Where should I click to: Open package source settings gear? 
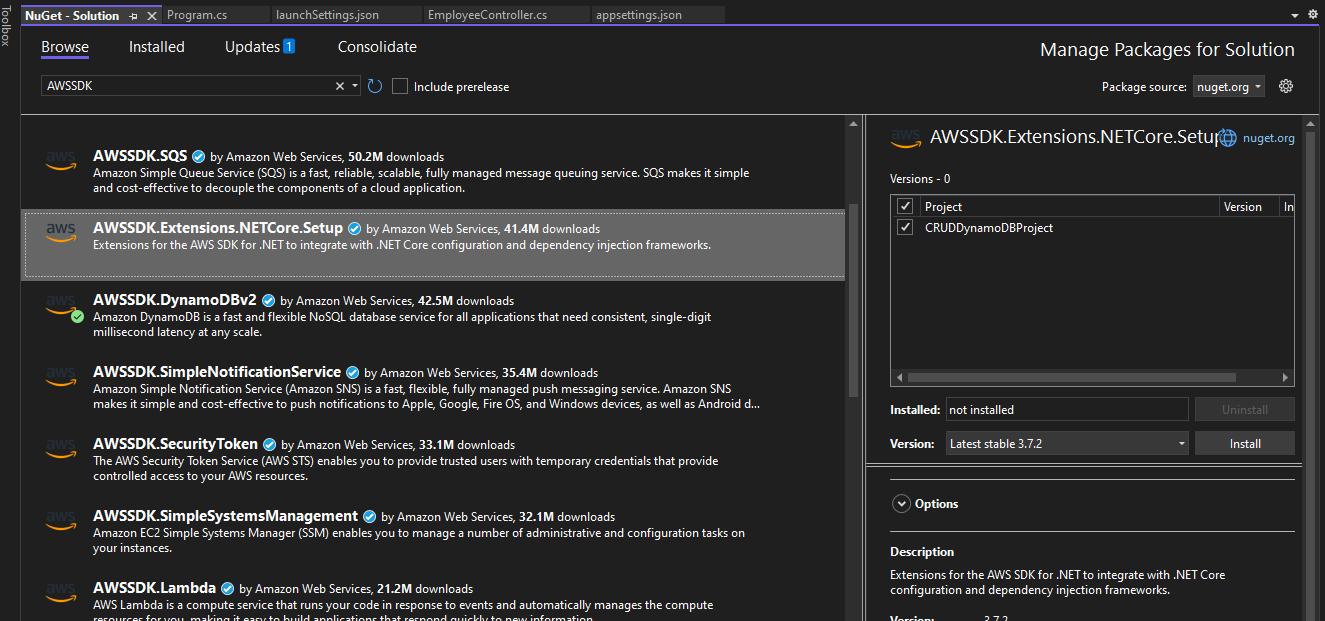1286,86
